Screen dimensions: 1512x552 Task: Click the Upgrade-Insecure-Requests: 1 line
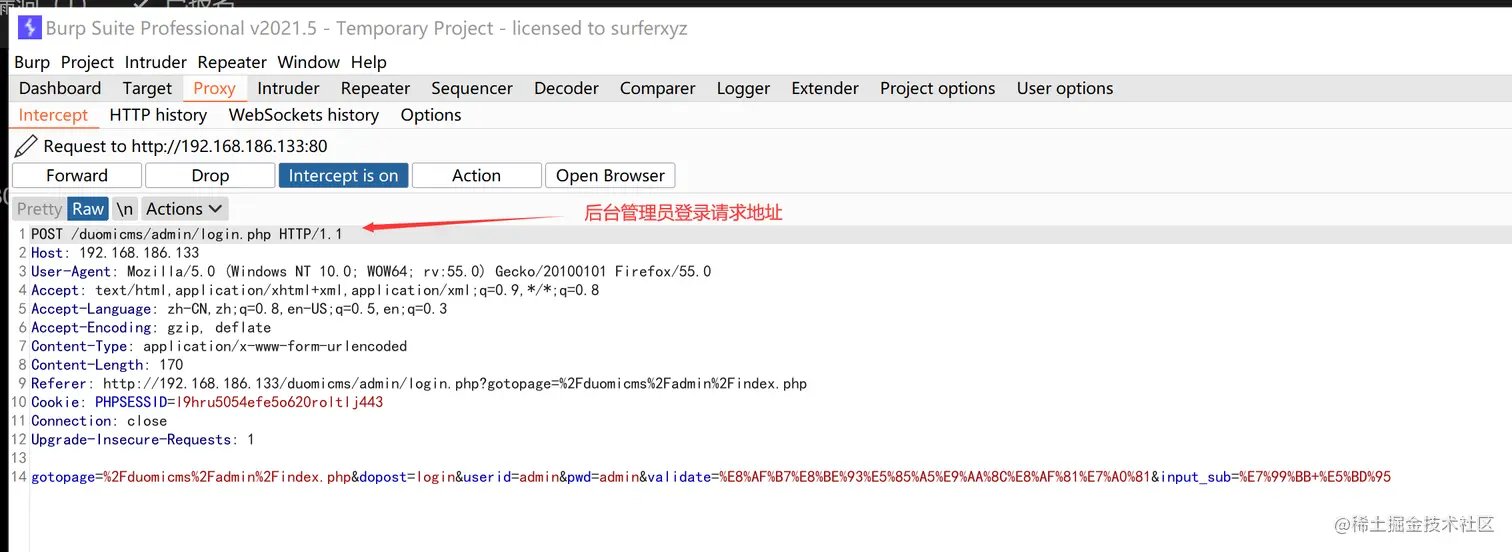(x=143, y=440)
